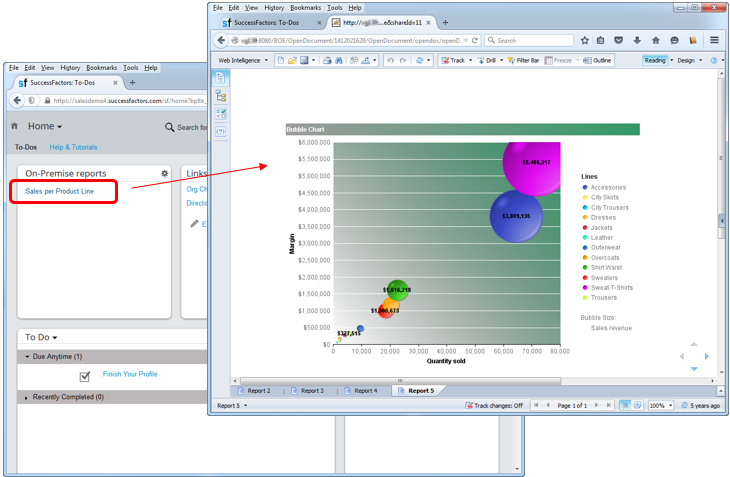Click Track changes: Off in status bar

pos(494,406)
